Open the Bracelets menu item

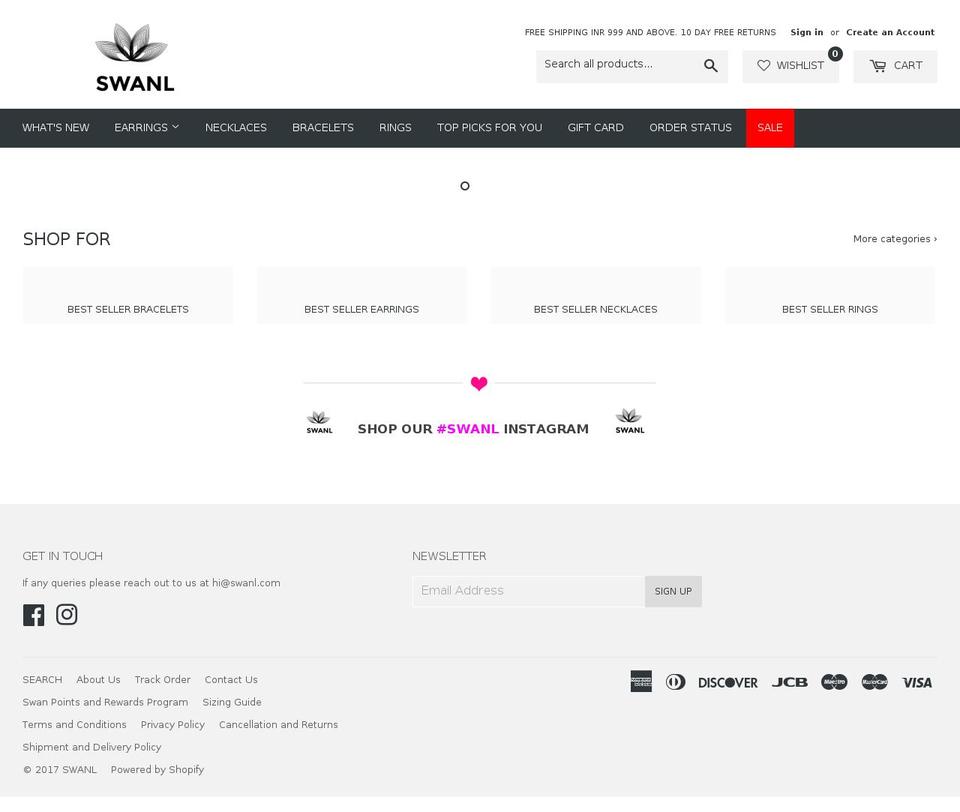click(323, 127)
